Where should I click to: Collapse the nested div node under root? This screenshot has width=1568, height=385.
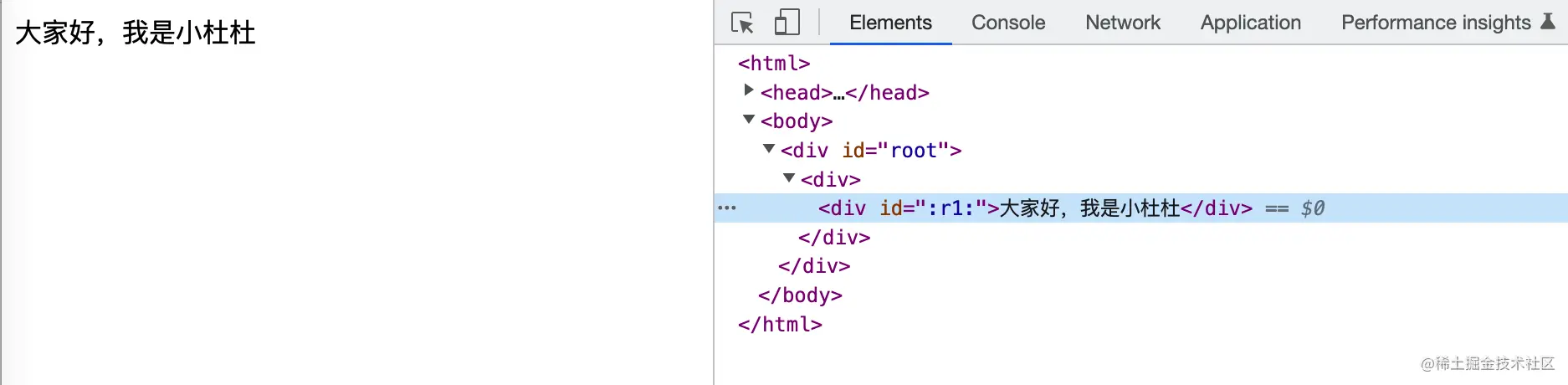click(789, 177)
